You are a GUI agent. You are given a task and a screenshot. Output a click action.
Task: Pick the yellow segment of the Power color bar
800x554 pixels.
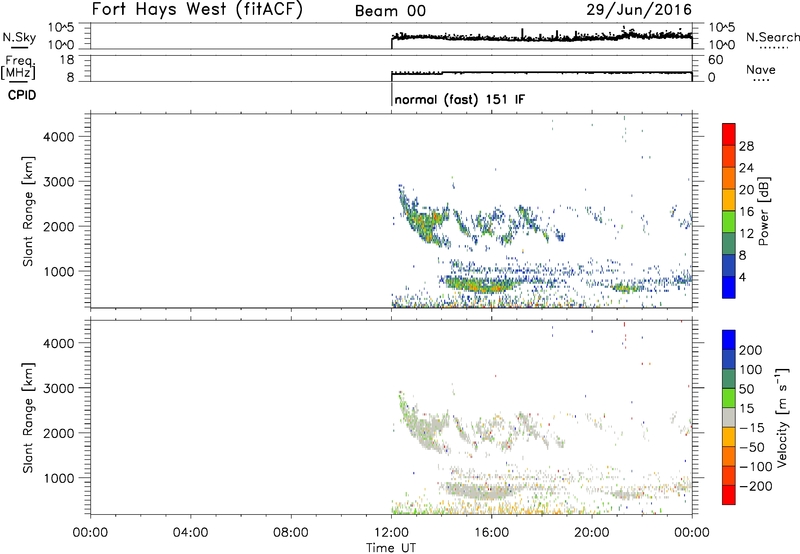(x=729, y=199)
